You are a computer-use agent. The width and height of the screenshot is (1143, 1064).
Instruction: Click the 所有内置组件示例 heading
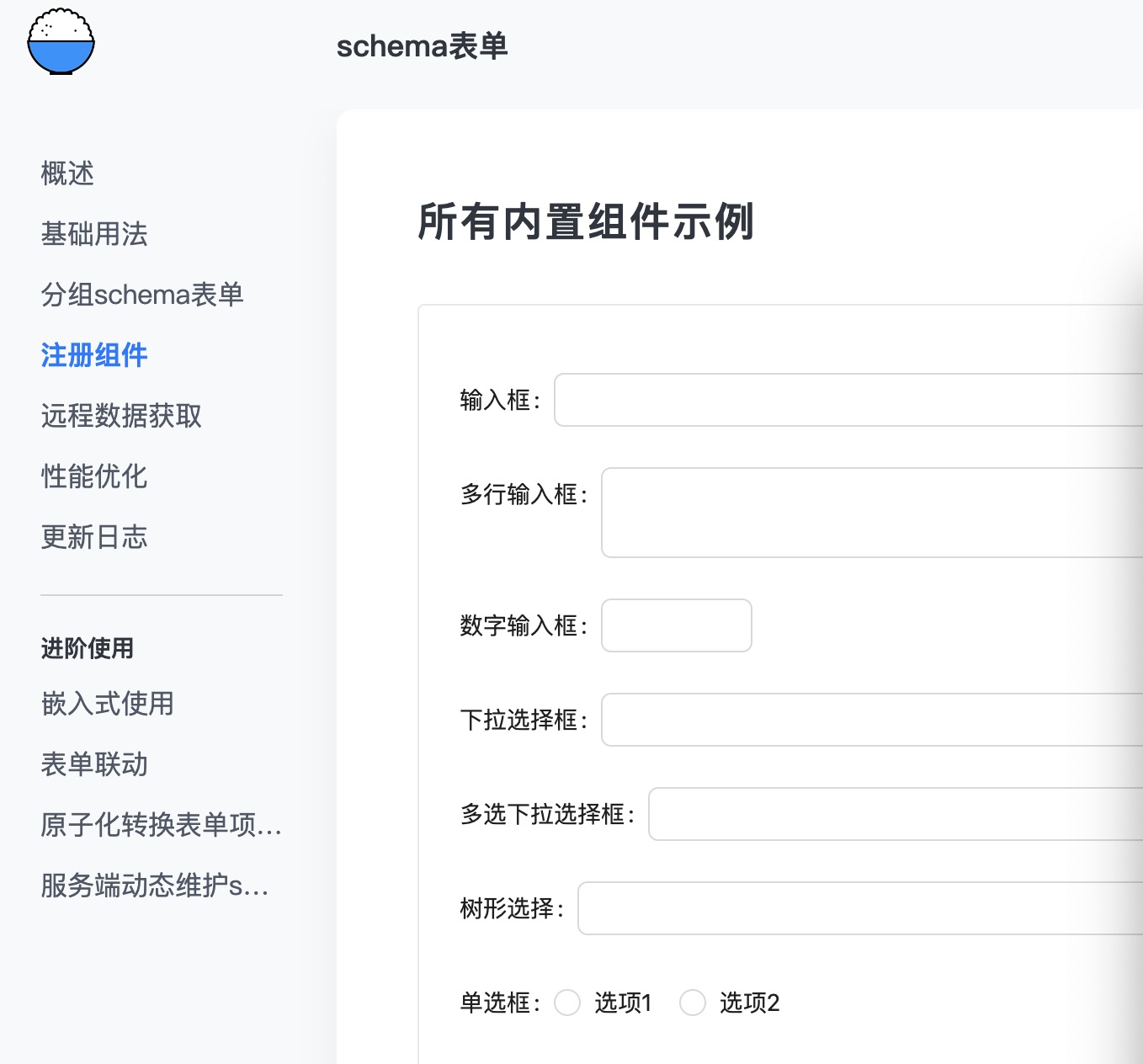(x=586, y=222)
